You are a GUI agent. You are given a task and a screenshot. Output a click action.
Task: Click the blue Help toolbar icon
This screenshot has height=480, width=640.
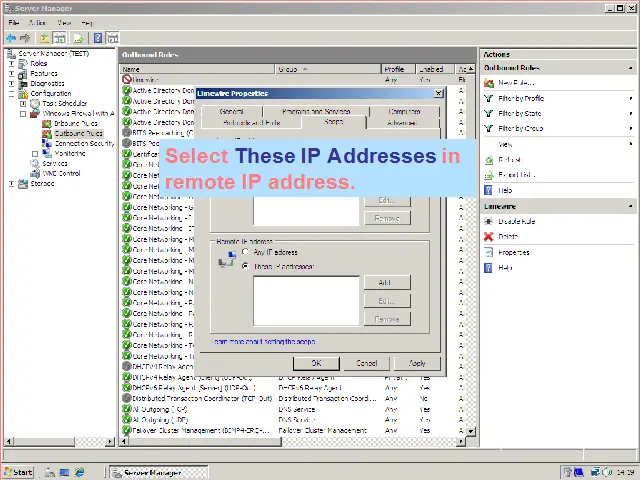click(x=98, y=38)
